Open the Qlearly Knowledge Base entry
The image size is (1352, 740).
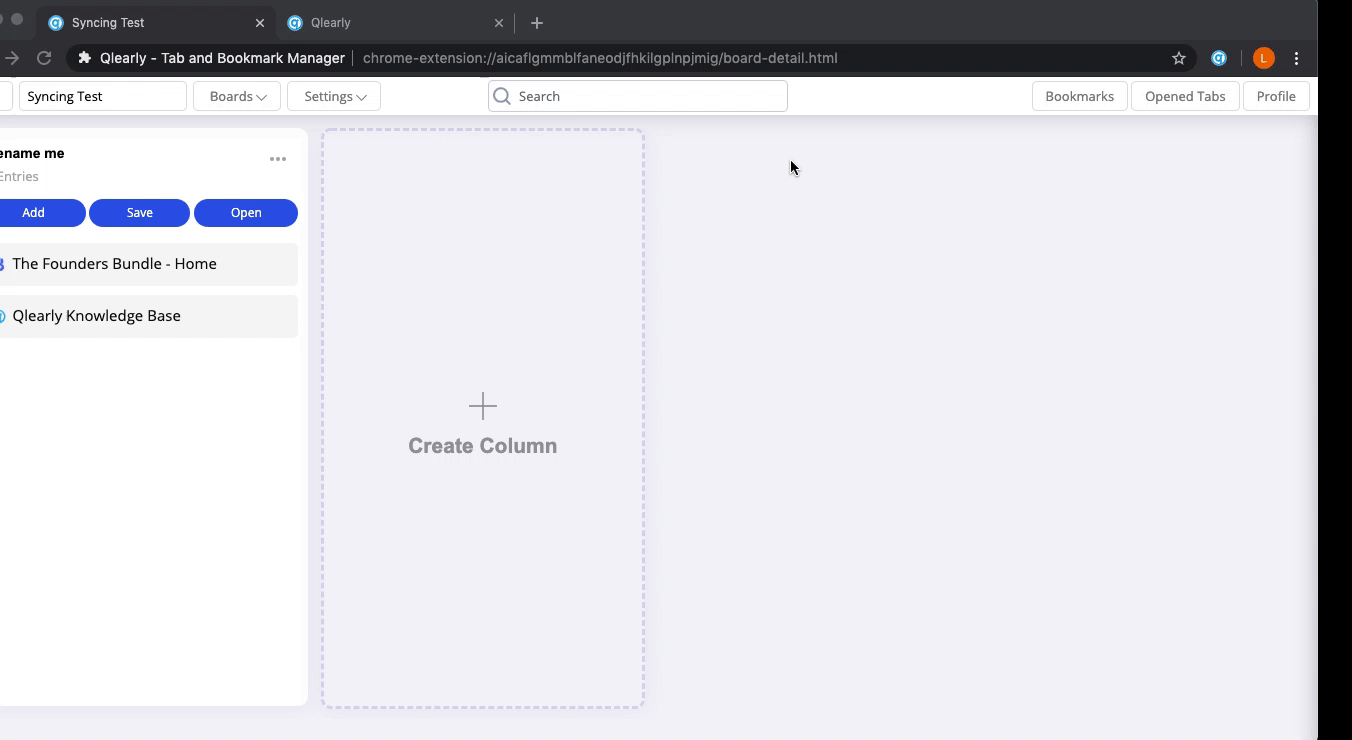tap(147, 316)
